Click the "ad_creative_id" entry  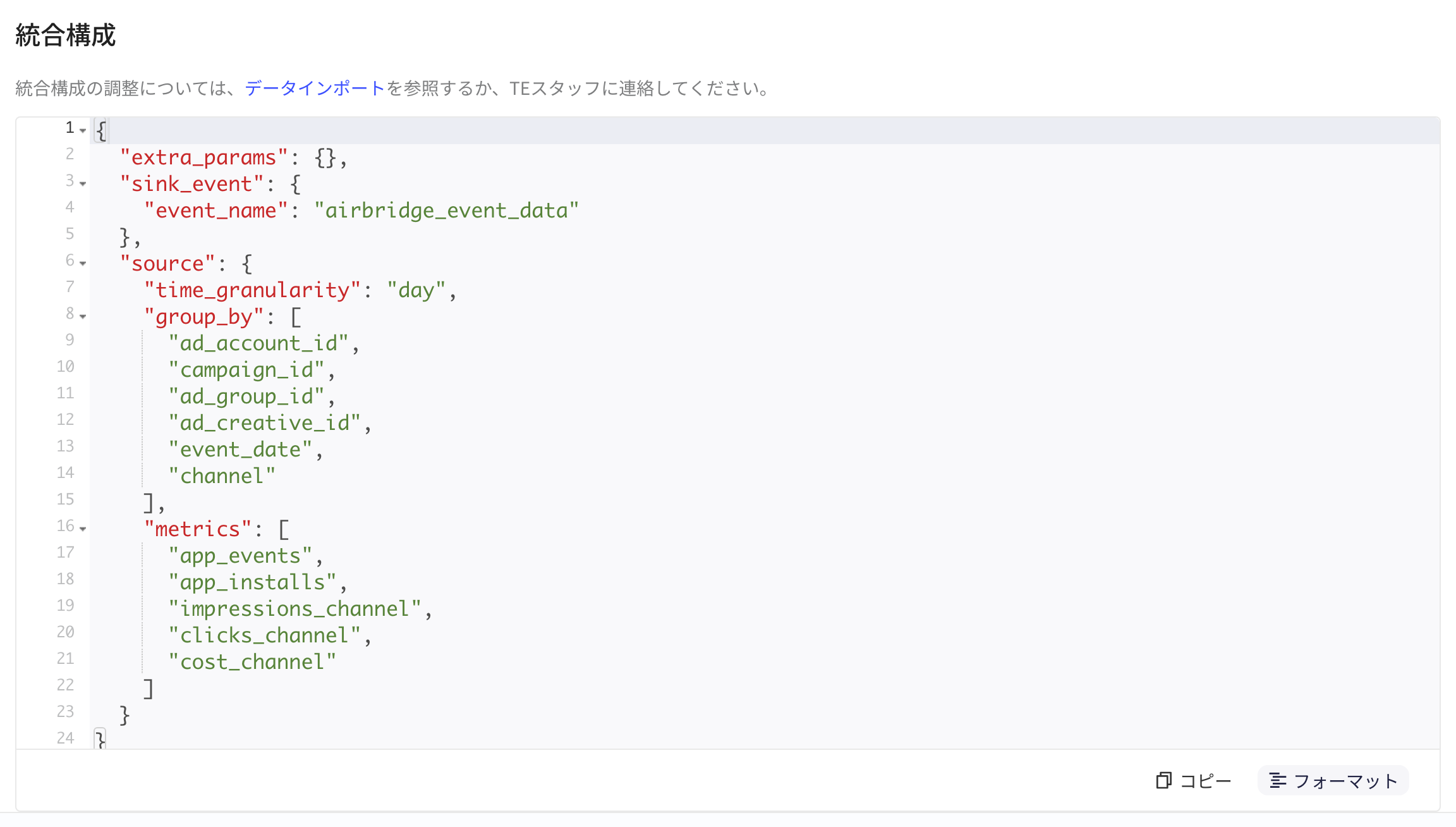point(264,423)
